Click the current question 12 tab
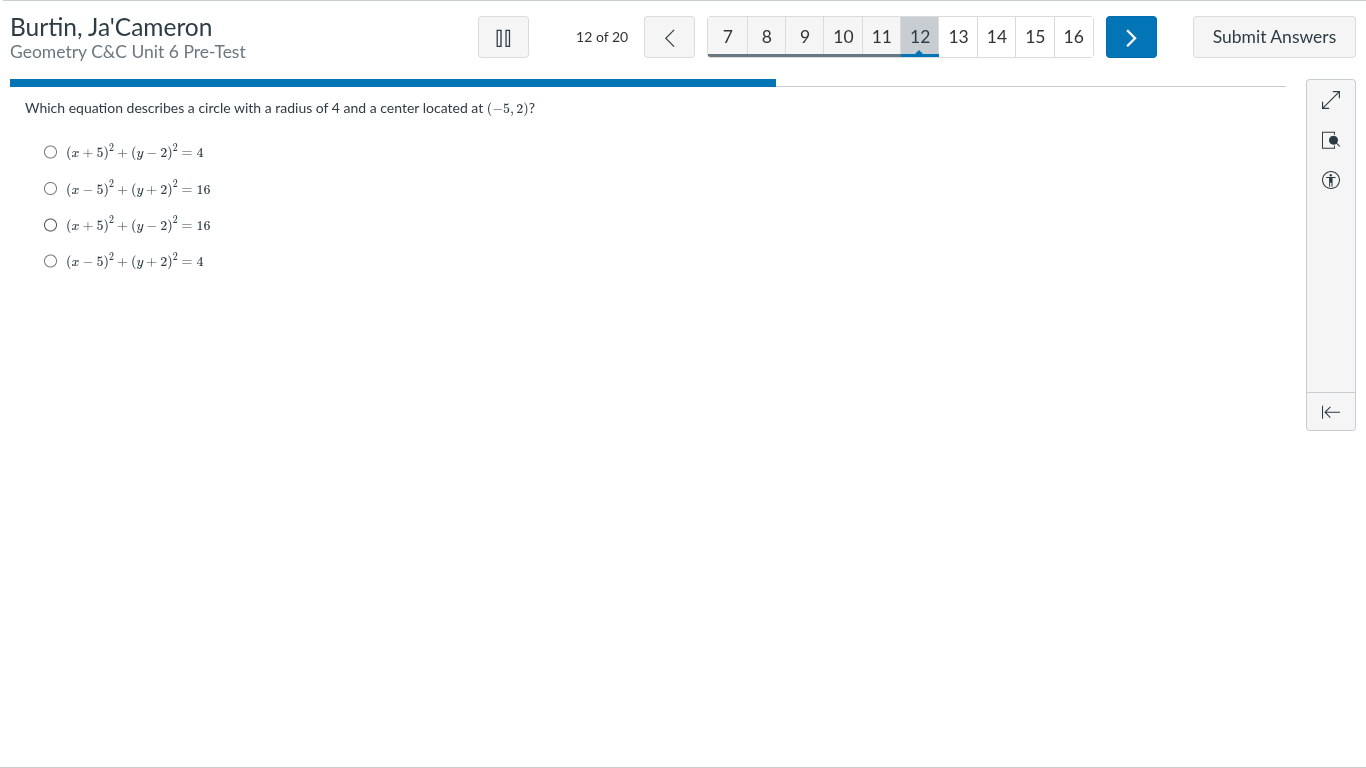This screenshot has height=768, width=1366. (x=920, y=37)
